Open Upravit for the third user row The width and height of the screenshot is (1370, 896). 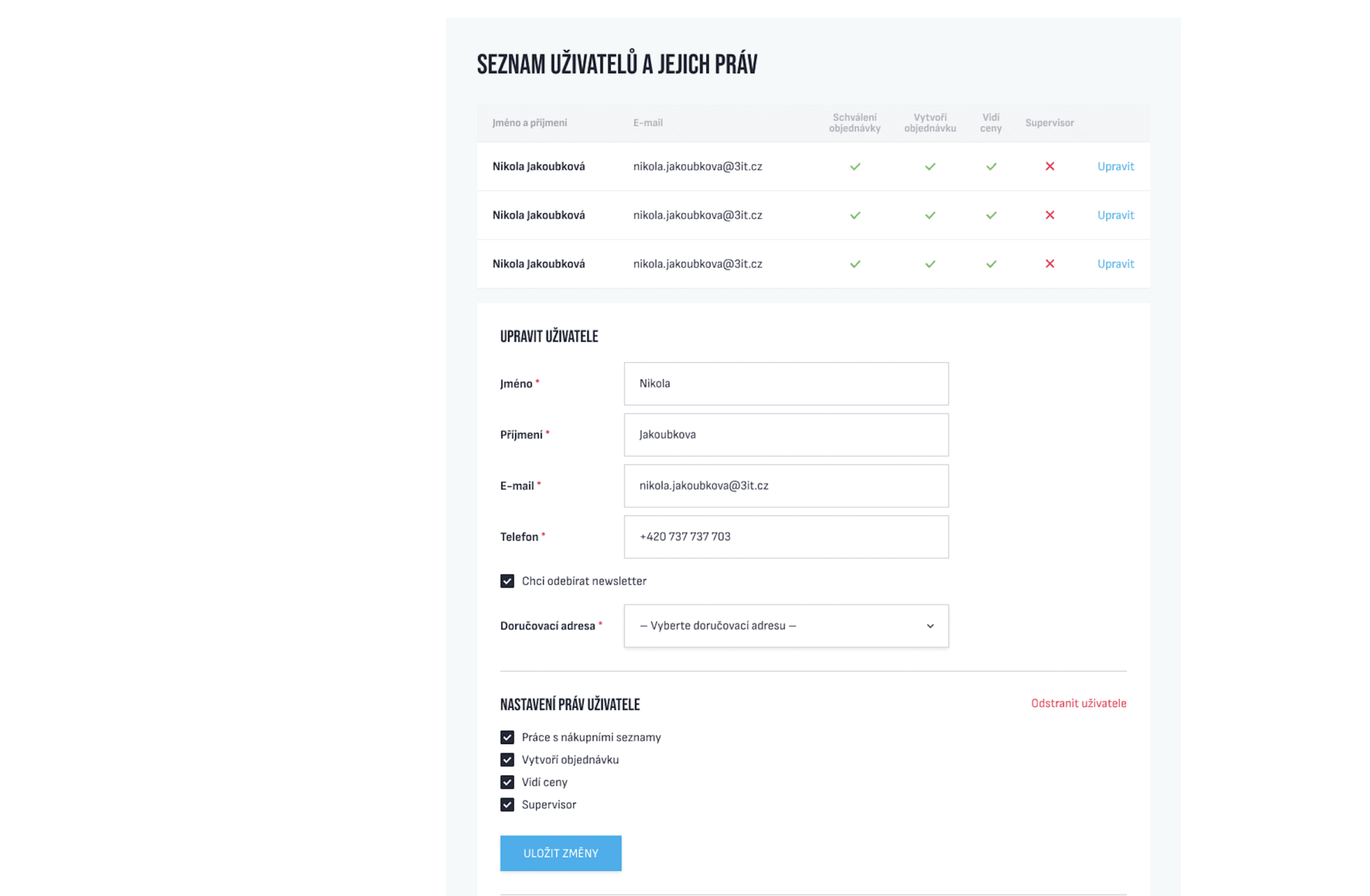1115,264
